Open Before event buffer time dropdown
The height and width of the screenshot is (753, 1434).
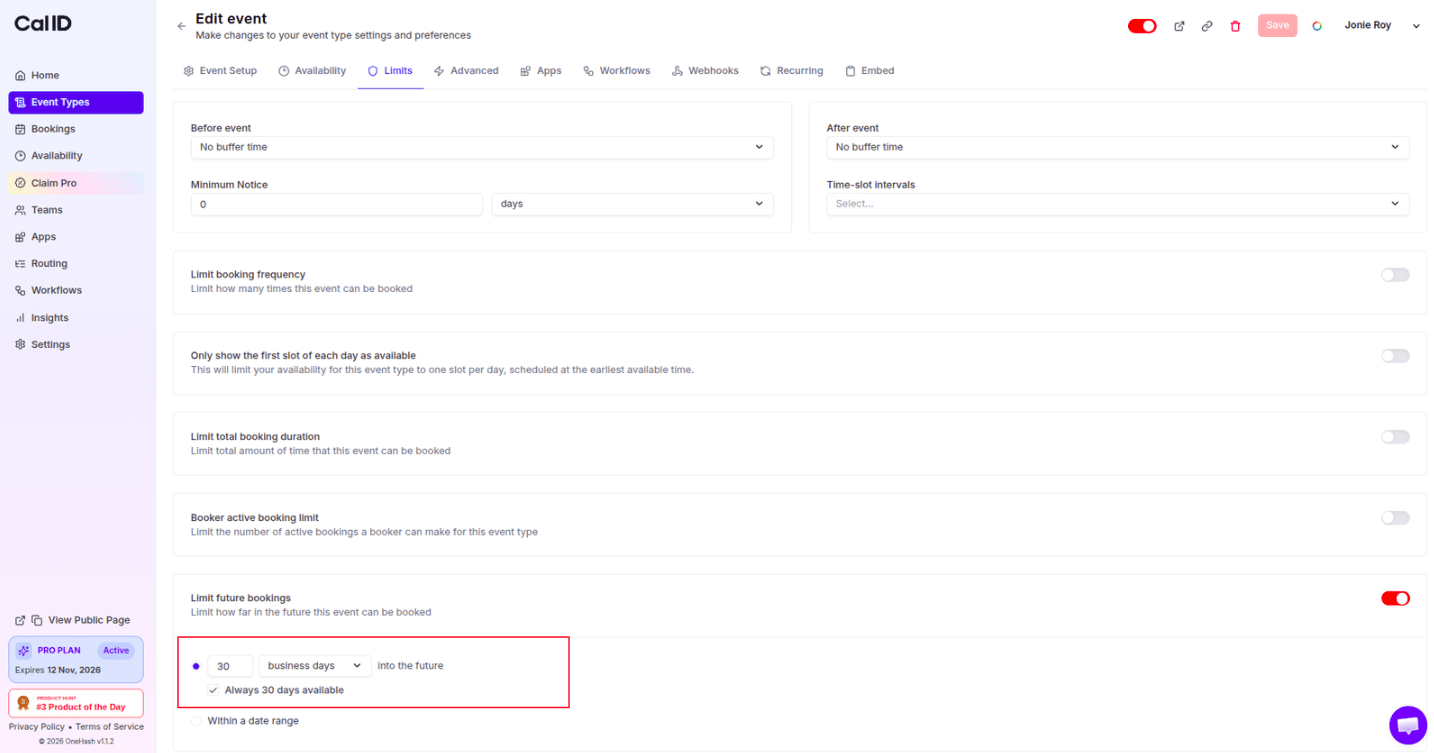click(482, 147)
